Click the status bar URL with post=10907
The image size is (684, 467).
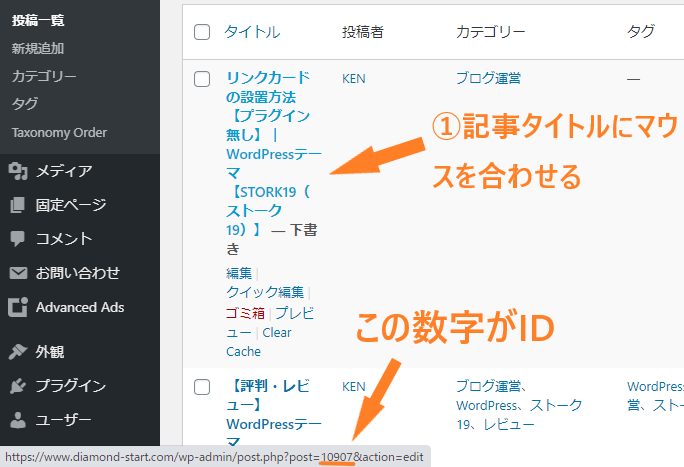pyautogui.click(x=215, y=457)
